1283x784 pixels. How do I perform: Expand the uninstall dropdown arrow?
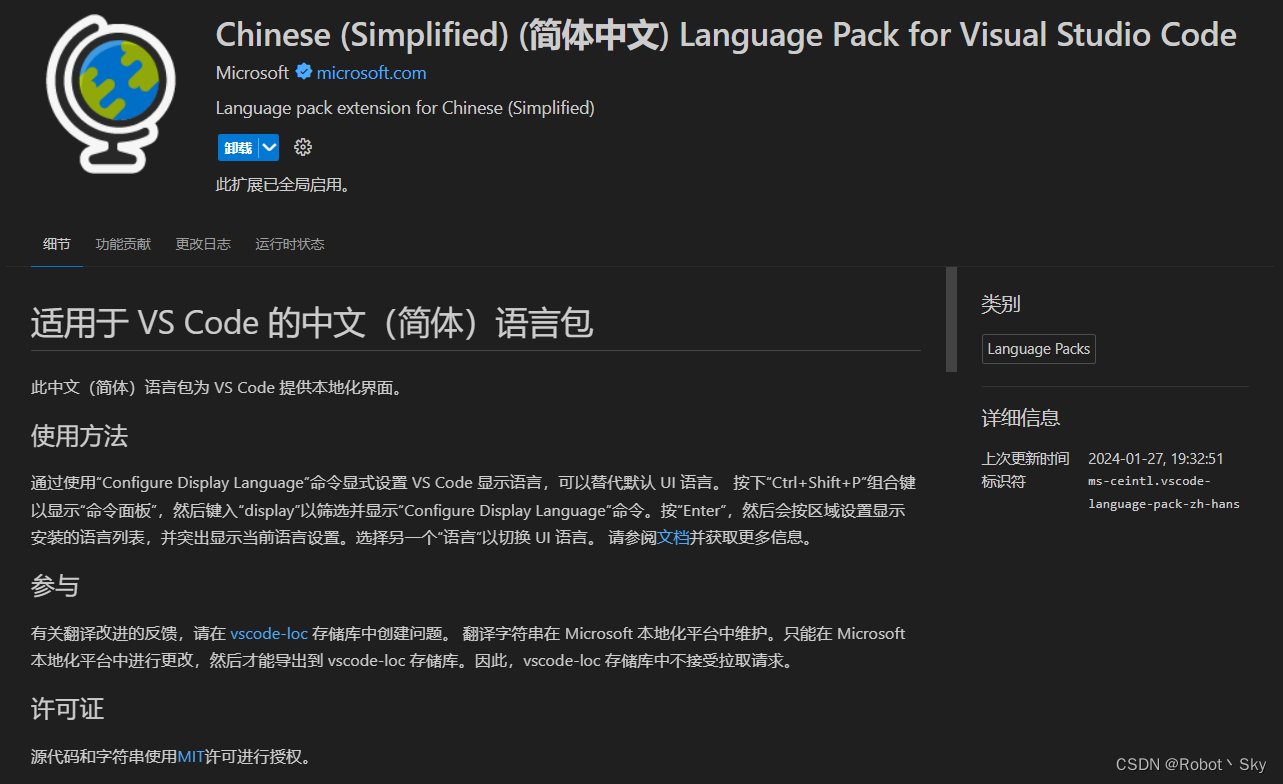coord(269,148)
